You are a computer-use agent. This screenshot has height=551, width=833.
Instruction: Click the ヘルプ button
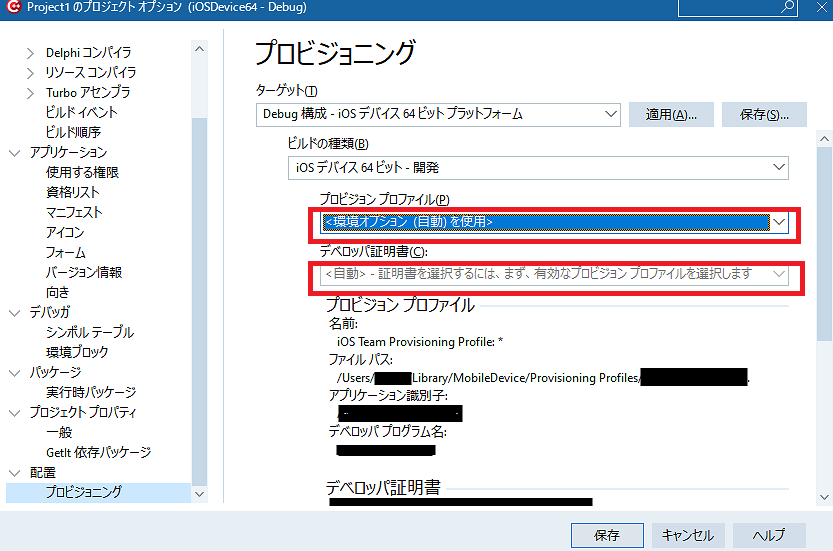click(x=769, y=535)
